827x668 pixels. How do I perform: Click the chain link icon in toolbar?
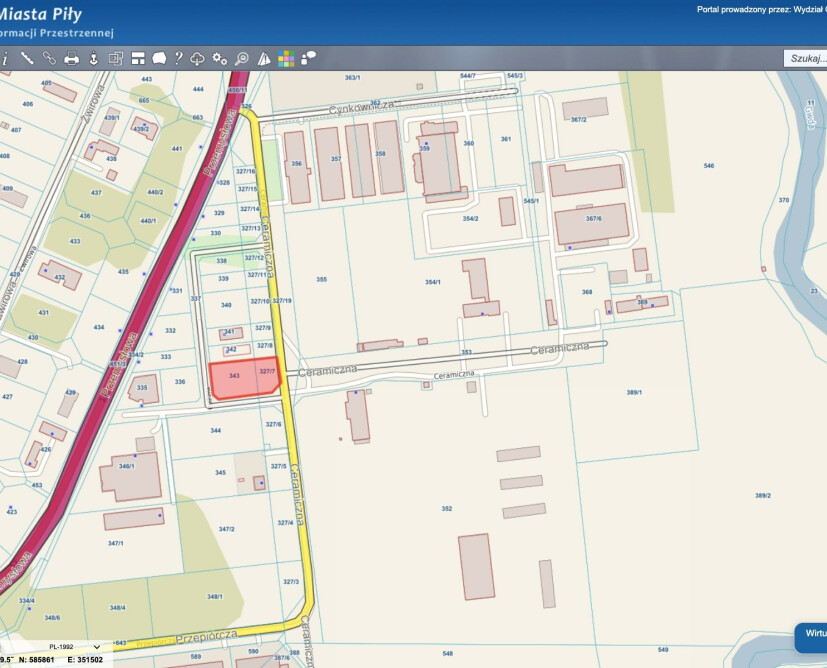pyautogui.click(x=49, y=58)
